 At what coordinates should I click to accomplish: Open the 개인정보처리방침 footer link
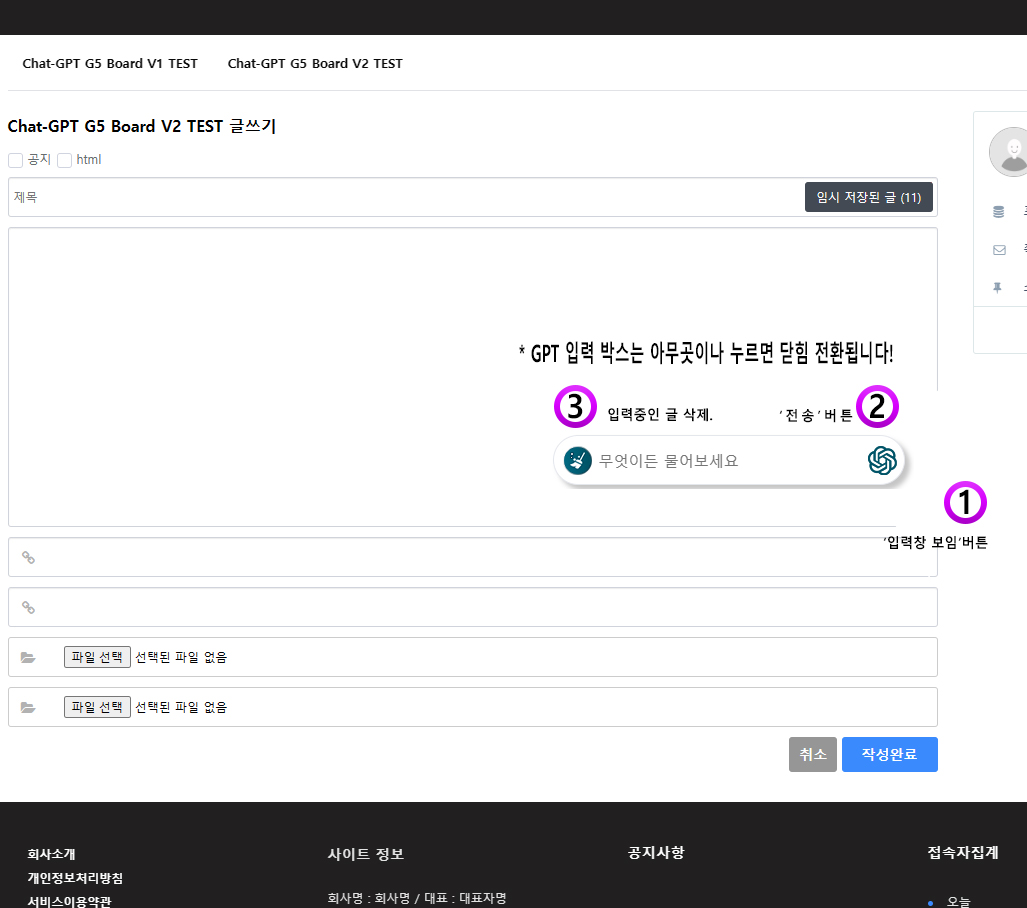75,878
